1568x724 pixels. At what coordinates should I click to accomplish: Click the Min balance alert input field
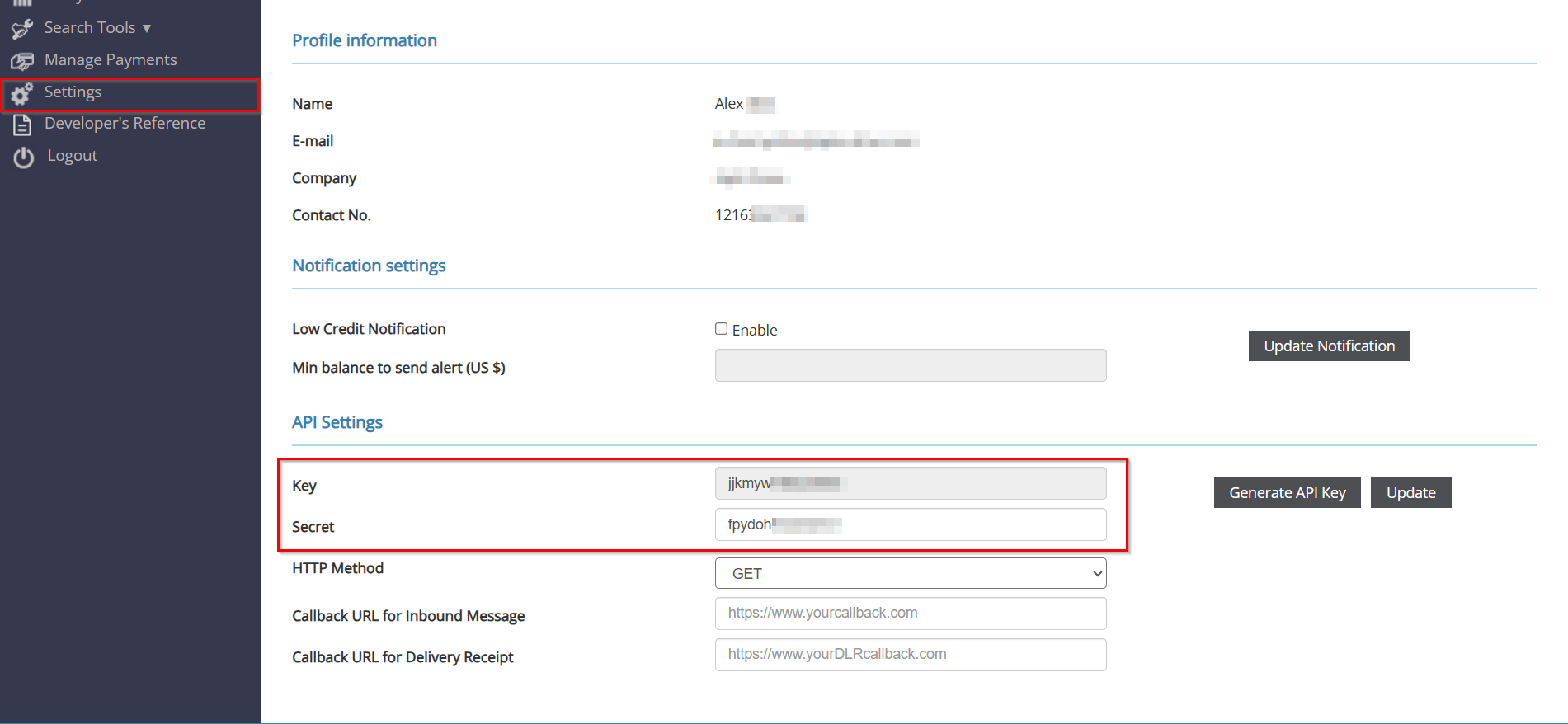(x=910, y=365)
